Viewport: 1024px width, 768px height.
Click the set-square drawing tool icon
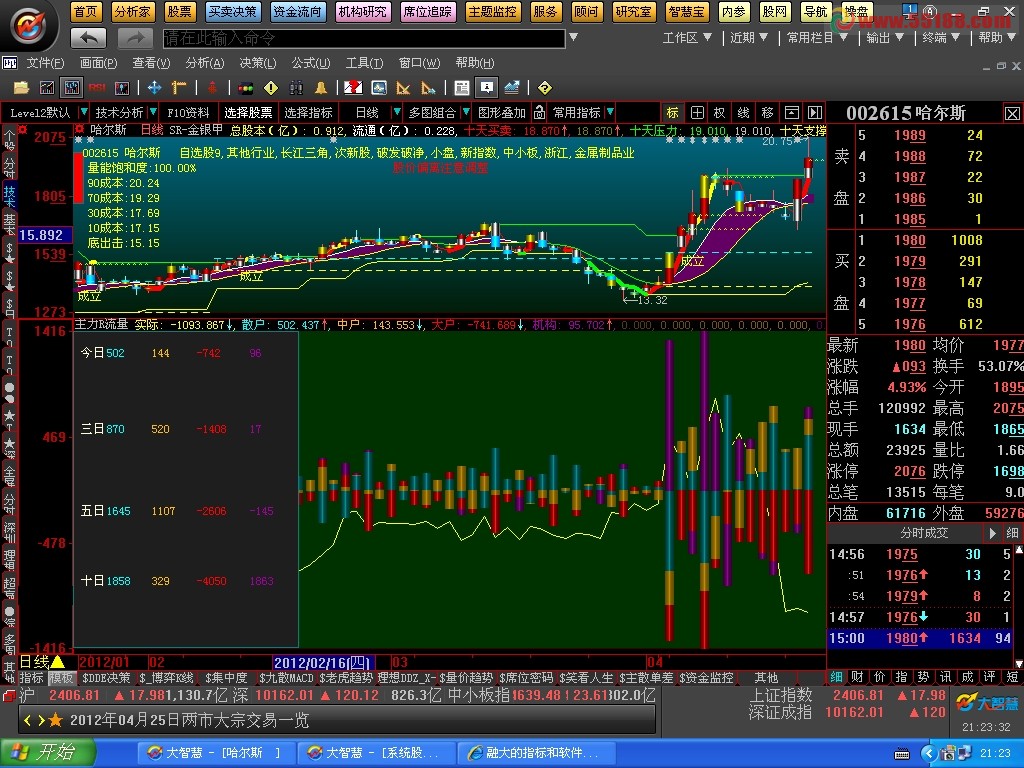[403, 88]
